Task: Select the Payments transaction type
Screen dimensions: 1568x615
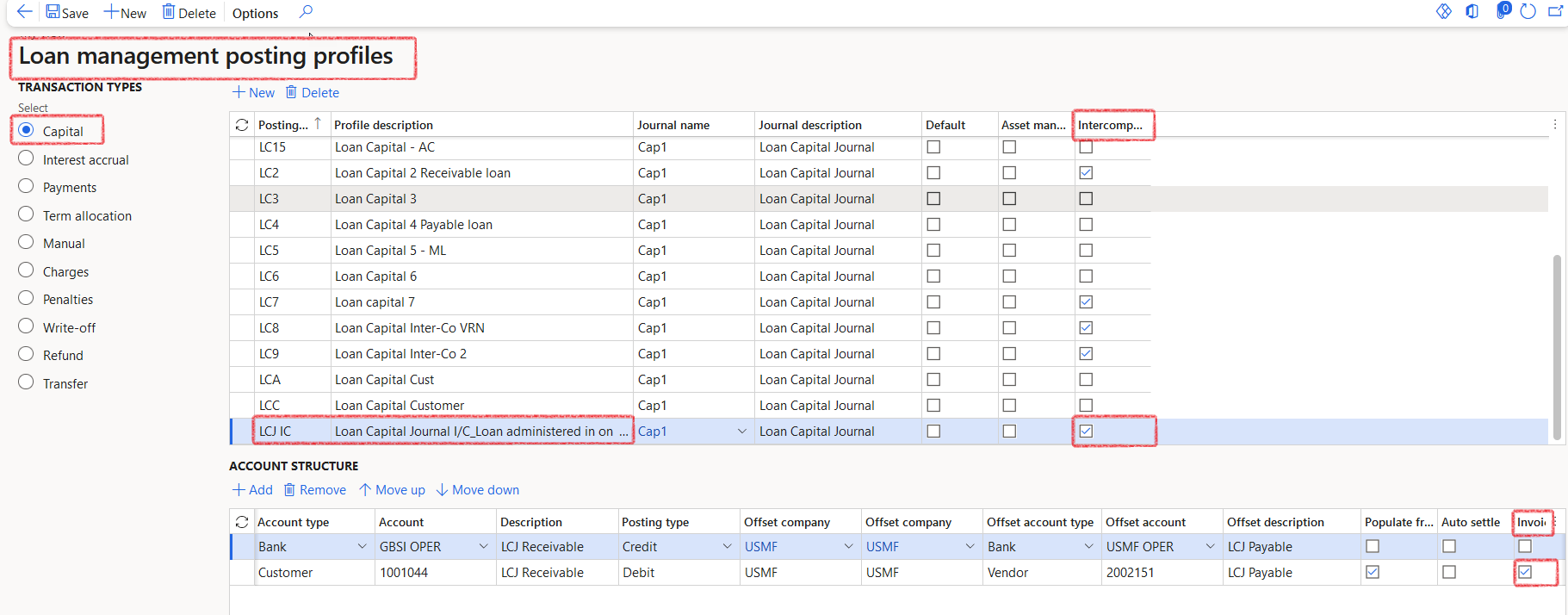Action: (27, 186)
